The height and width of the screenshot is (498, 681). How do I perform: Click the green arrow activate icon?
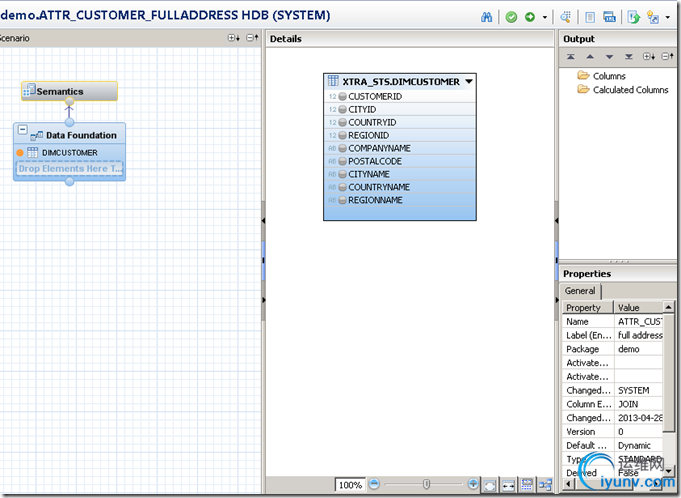(529, 17)
